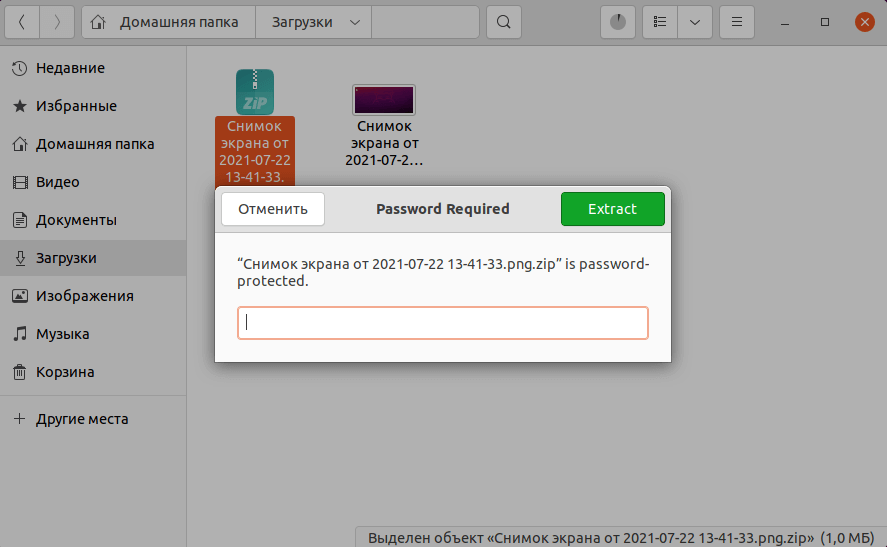Screen dimensions: 887x547
Task: Go to Документы in the sidebar
Action: point(76,220)
